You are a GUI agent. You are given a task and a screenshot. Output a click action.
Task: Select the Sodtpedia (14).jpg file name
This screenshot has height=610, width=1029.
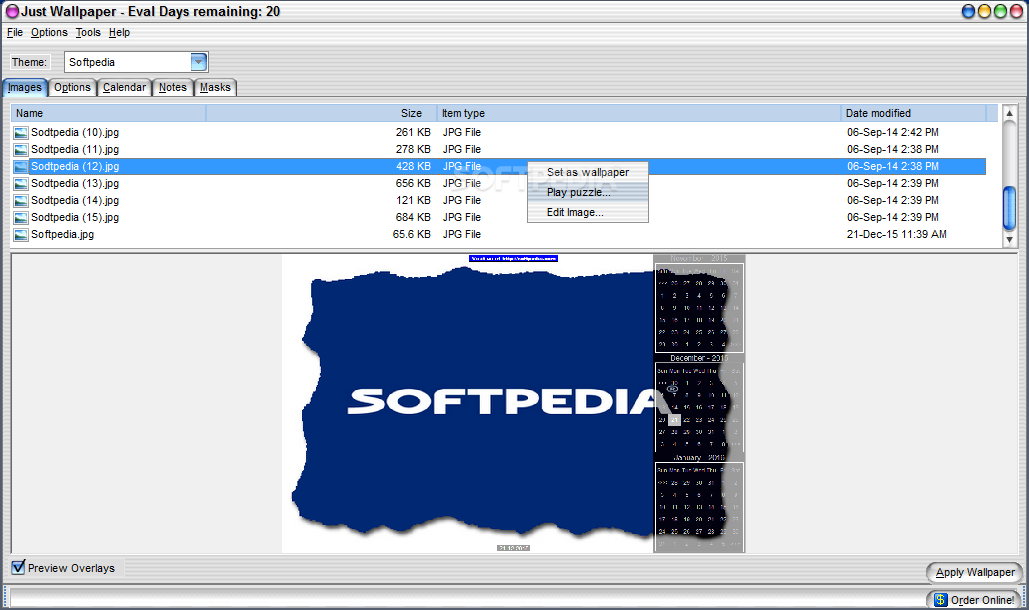click(75, 201)
